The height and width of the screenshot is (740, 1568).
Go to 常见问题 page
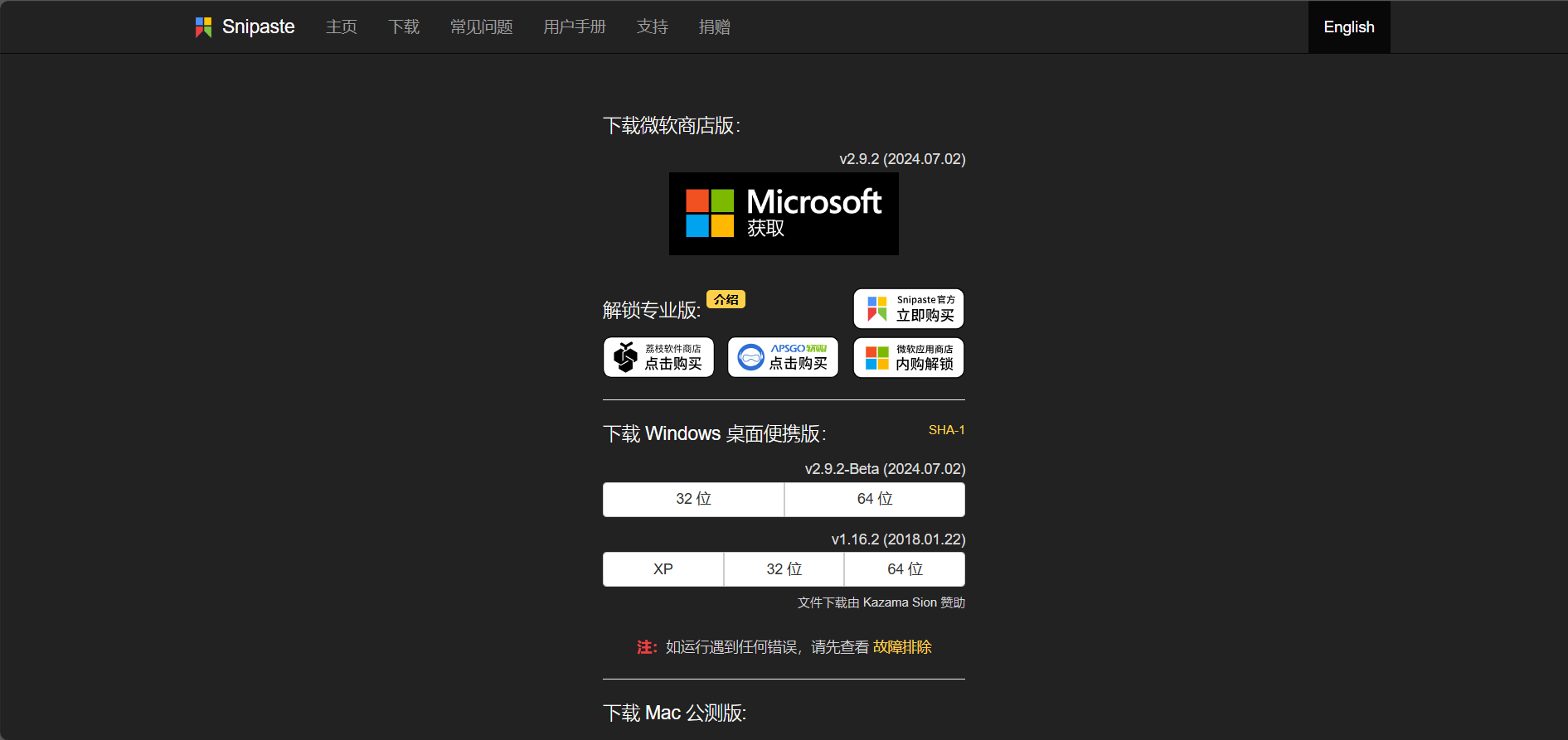click(482, 27)
